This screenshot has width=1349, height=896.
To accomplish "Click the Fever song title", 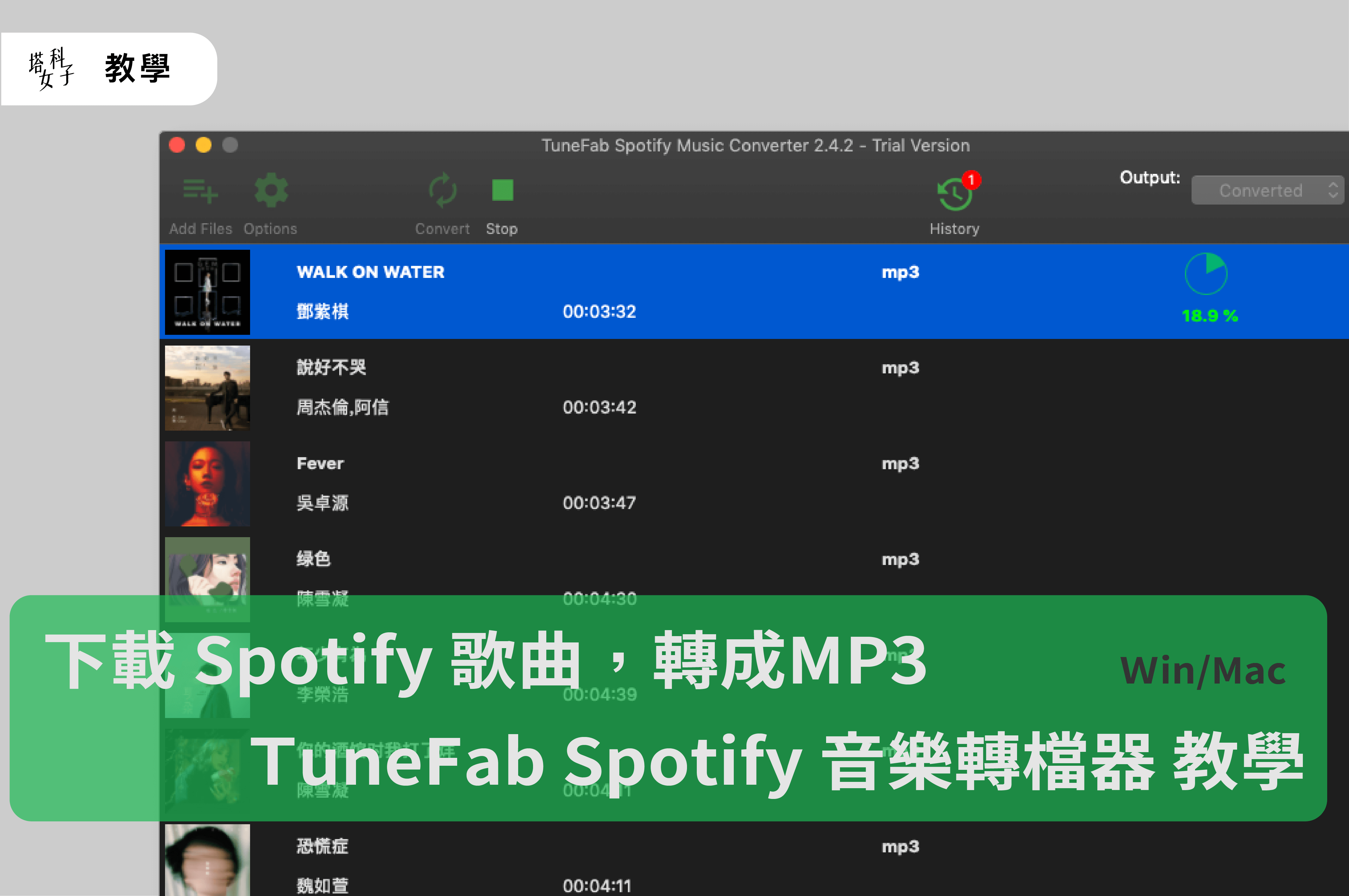I will (x=320, y=463).
